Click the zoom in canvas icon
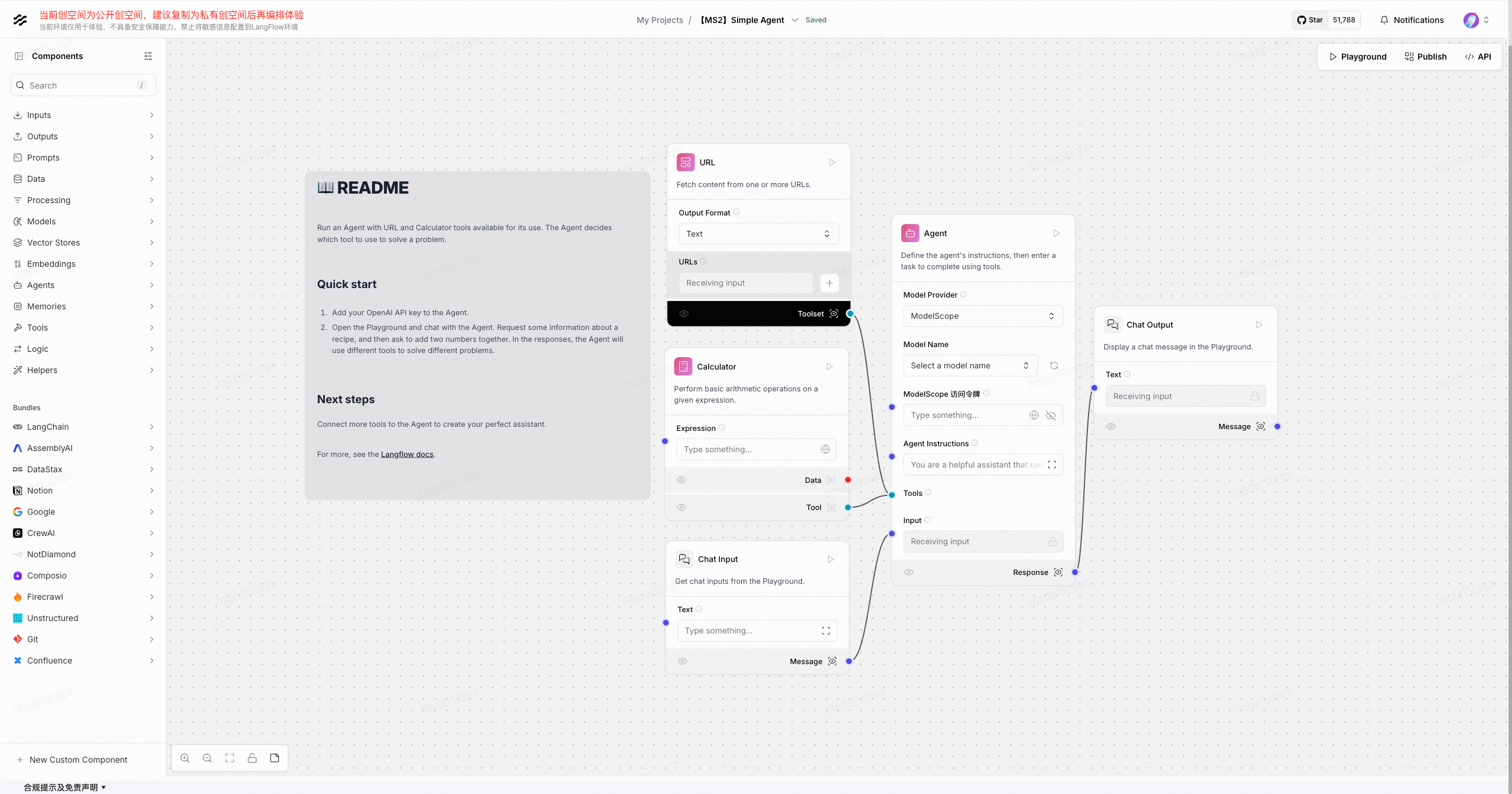 coord(185,758)
